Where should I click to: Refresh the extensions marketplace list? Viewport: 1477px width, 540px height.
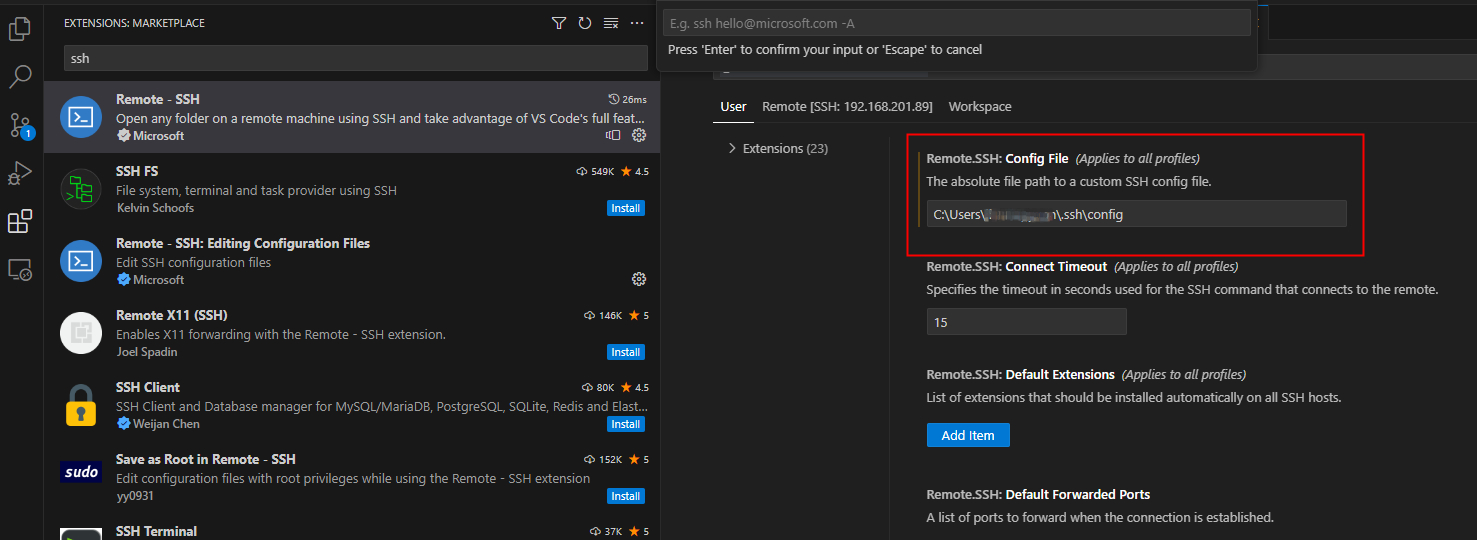coord(585,23)
